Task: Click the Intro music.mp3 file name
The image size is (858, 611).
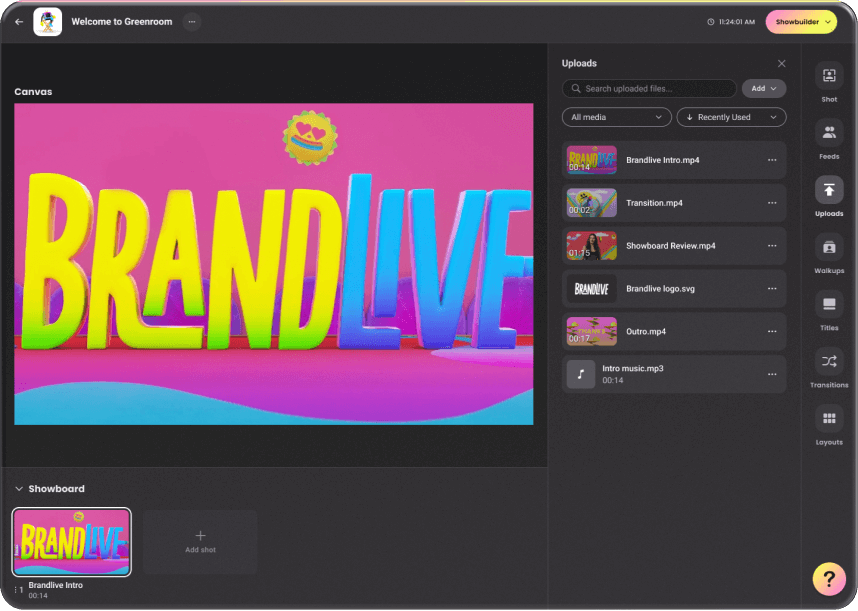Action: [633, 368]
